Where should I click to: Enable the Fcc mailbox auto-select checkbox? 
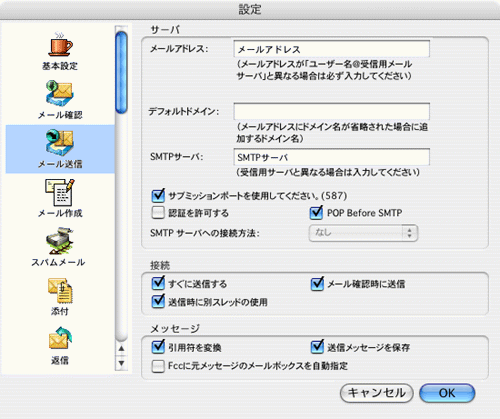click(158, 366)
